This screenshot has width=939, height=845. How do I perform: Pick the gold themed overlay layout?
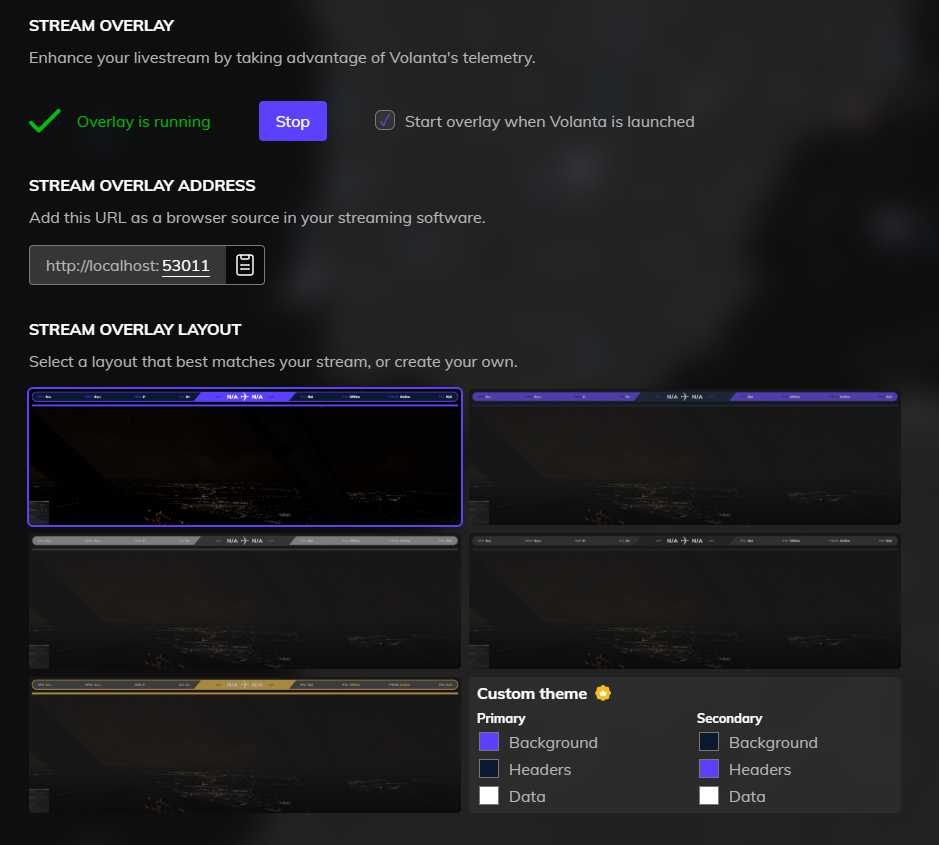tap(245, 745)
